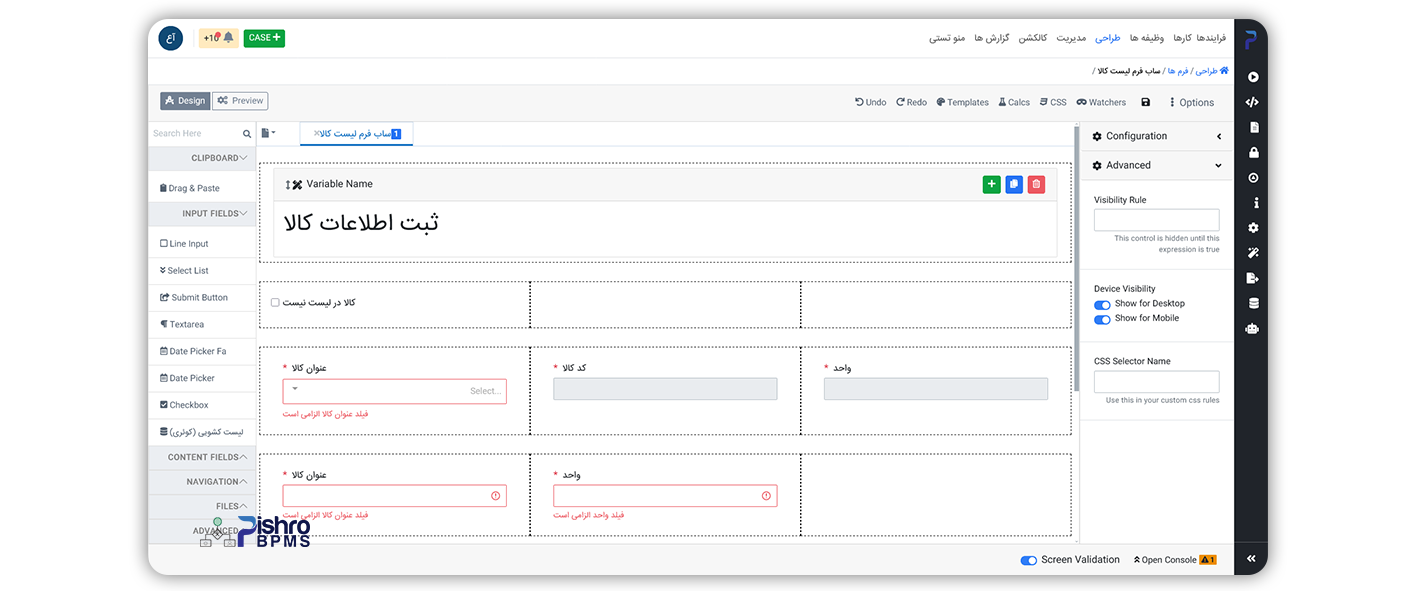Screen dimensions: 1416x591
Task: Open the database icon in dark sidebar
Action: [x=1253, y=303]
